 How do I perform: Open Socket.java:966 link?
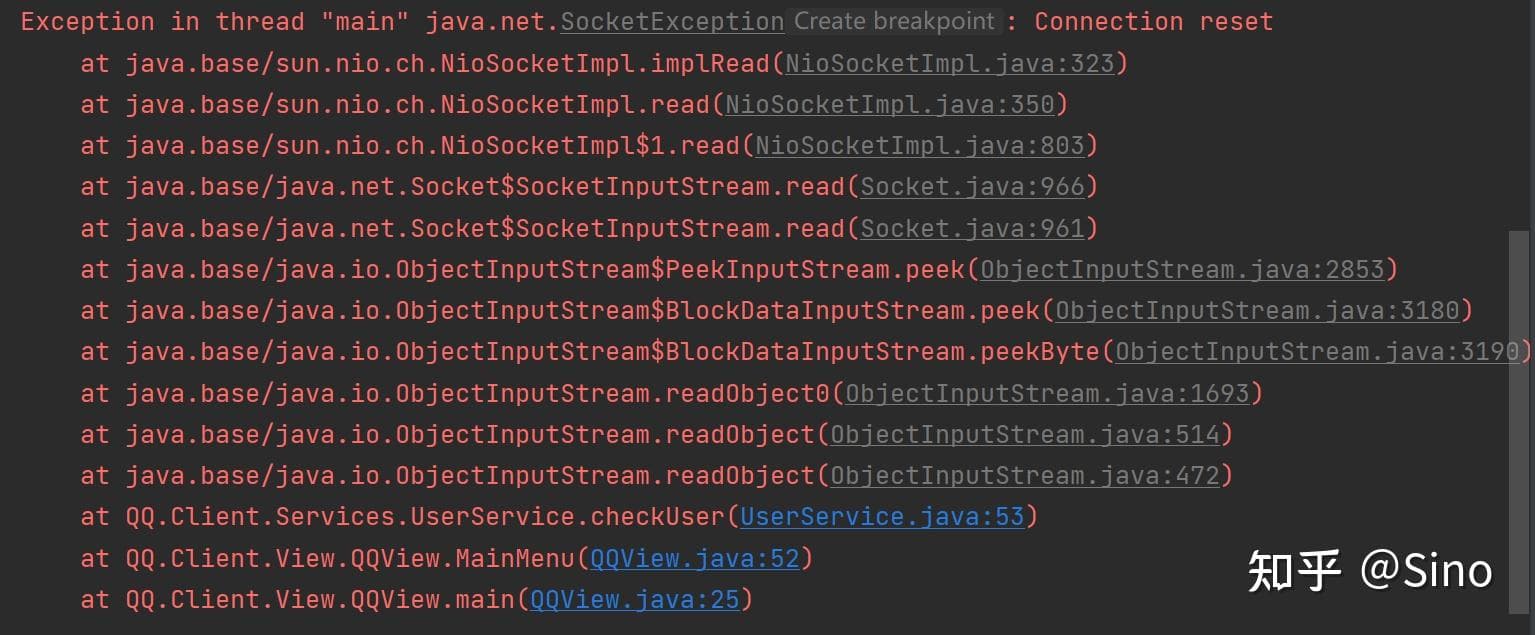[972, 187]
